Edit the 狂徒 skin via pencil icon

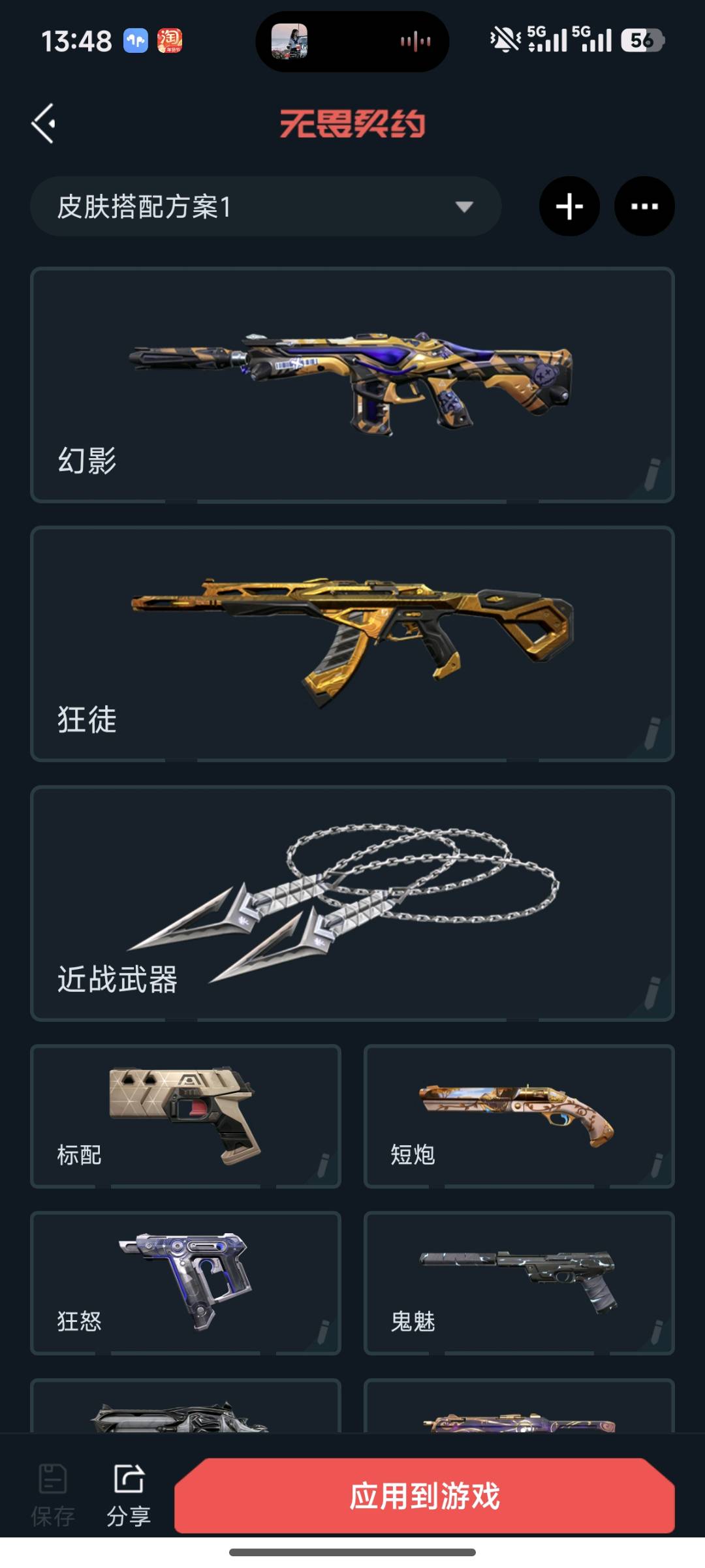pos(651,733)
